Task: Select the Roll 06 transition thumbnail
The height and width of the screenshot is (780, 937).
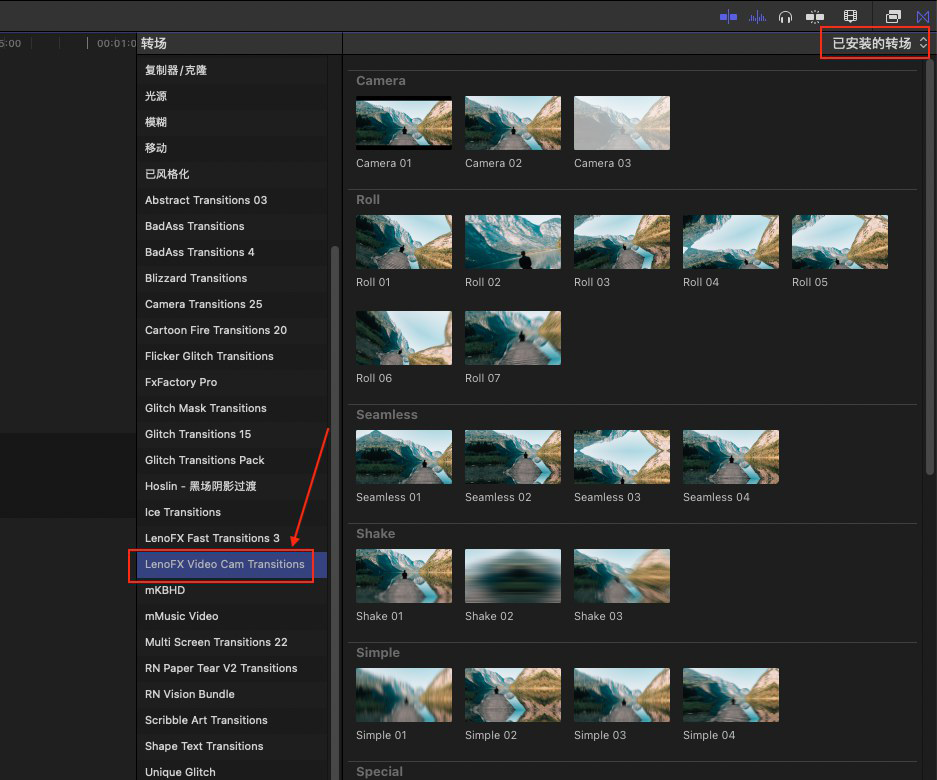Action: pyautogui.click(x=404, y=338)
